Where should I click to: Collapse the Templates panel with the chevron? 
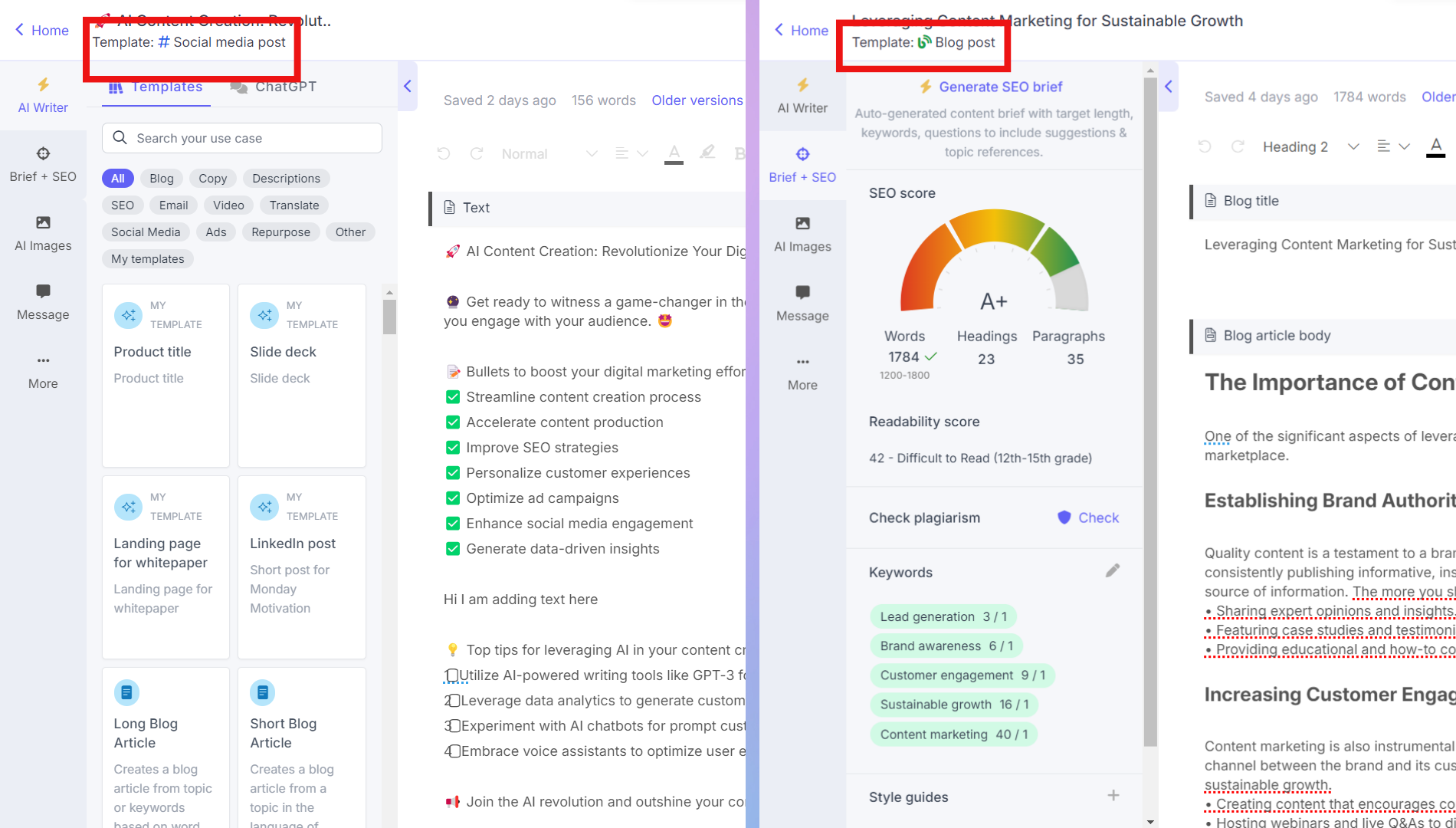click(x=407, y=86)
